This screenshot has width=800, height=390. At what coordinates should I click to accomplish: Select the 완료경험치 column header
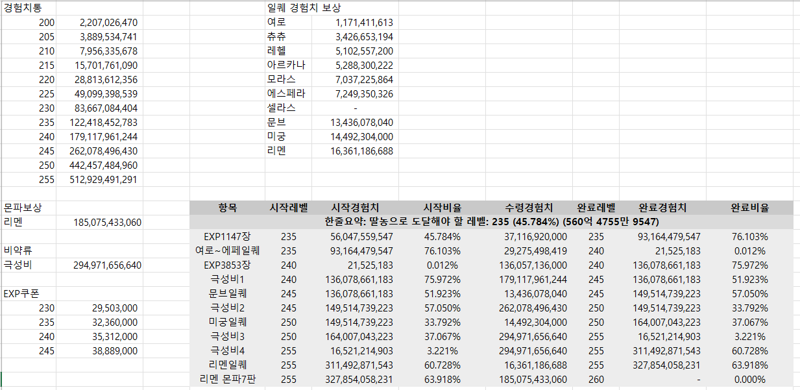(663, 208)
